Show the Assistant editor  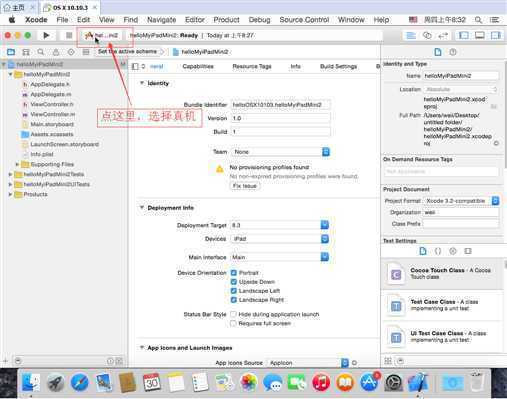[427, 35]
